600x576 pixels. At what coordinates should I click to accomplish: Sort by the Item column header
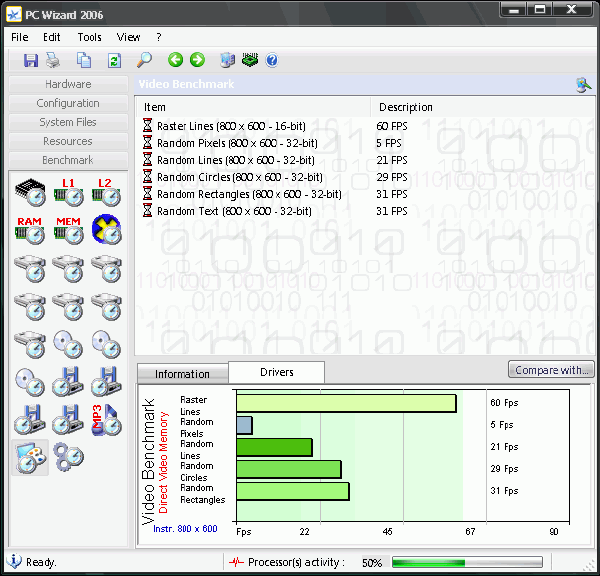(x=254, y=107)
